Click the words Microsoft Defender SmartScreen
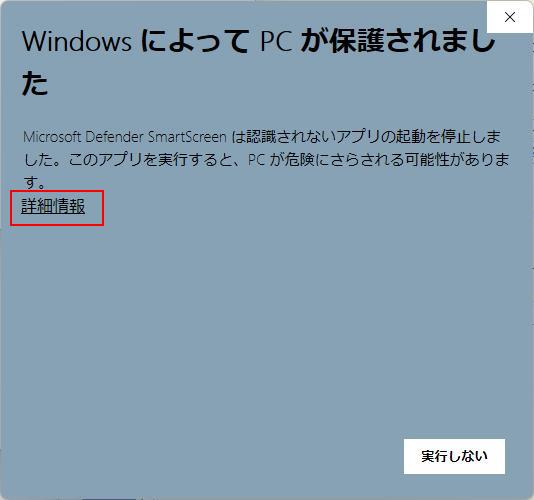534x500 pixels. click(125, 137)
